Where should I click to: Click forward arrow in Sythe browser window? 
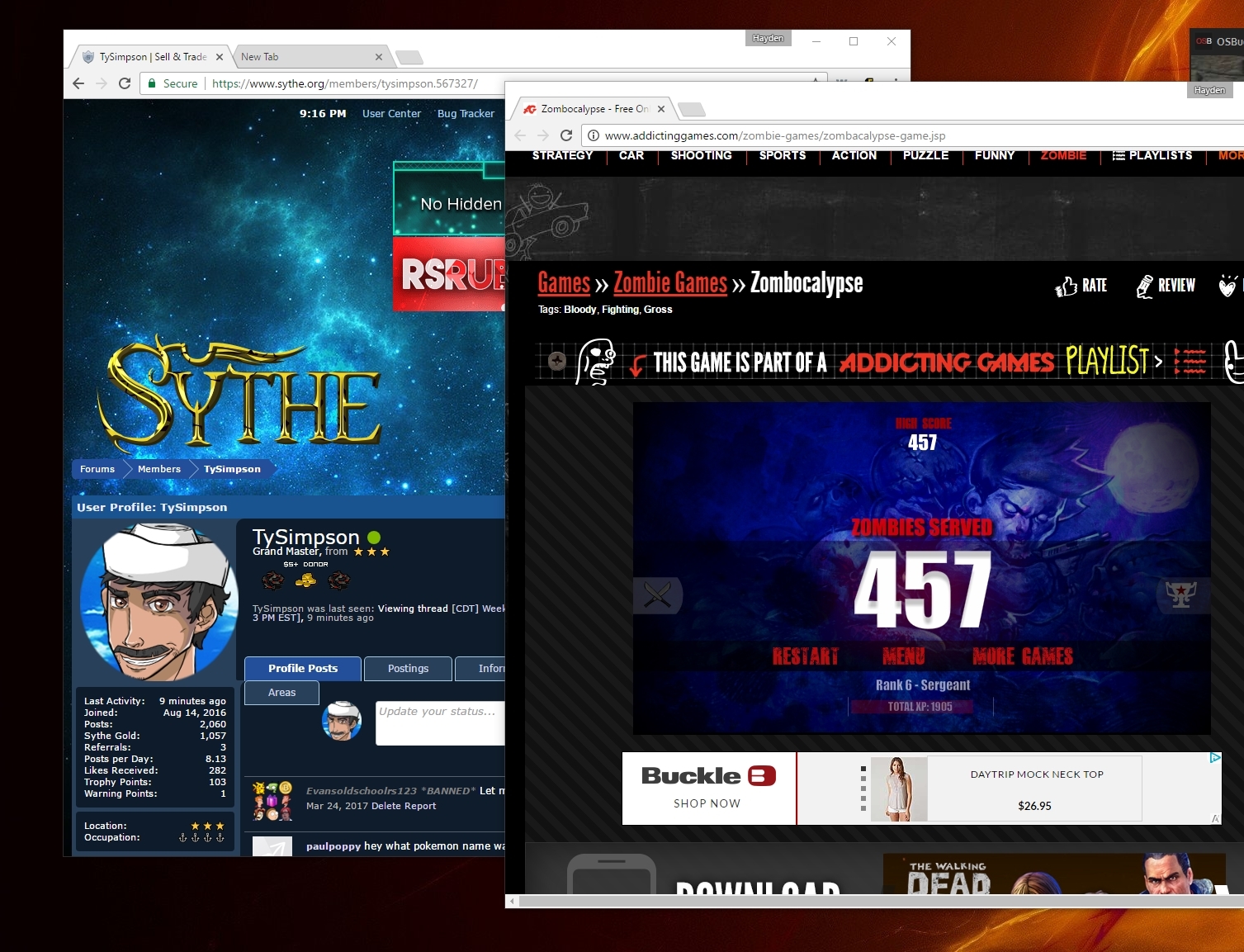tap(102, 83)
